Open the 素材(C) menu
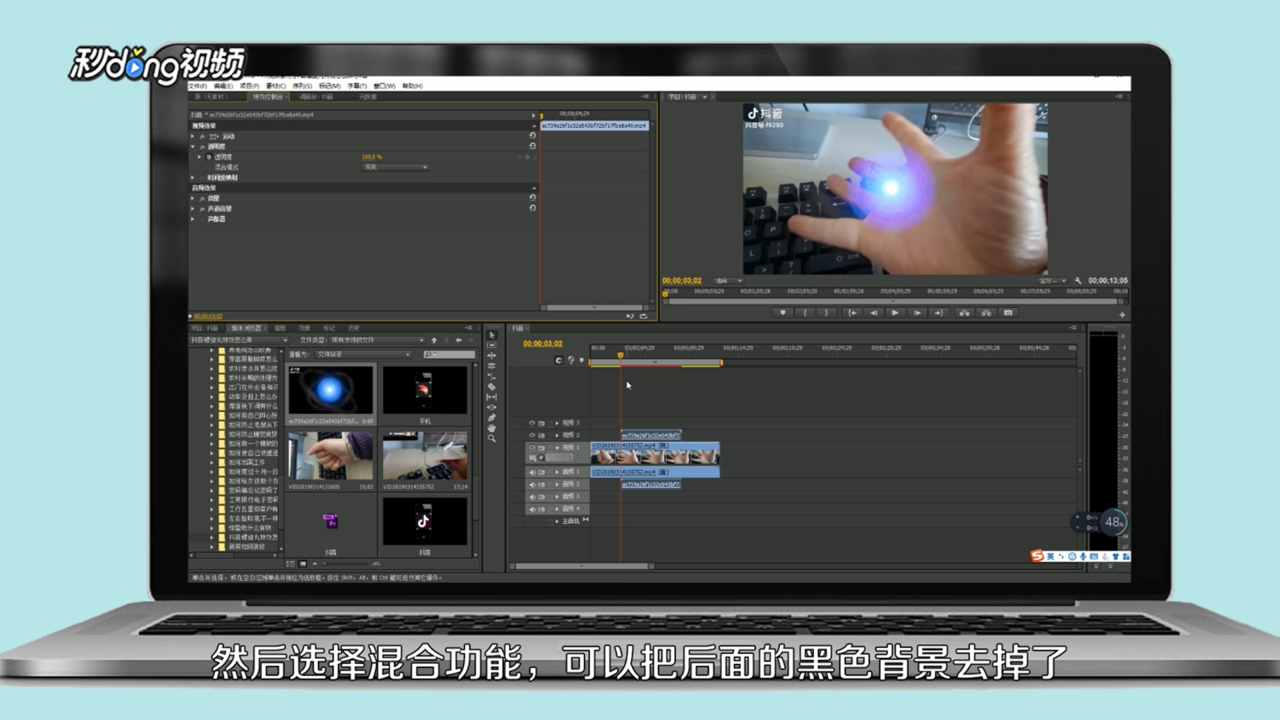This screenshot has width=1280, height=720. pos(276,86)
